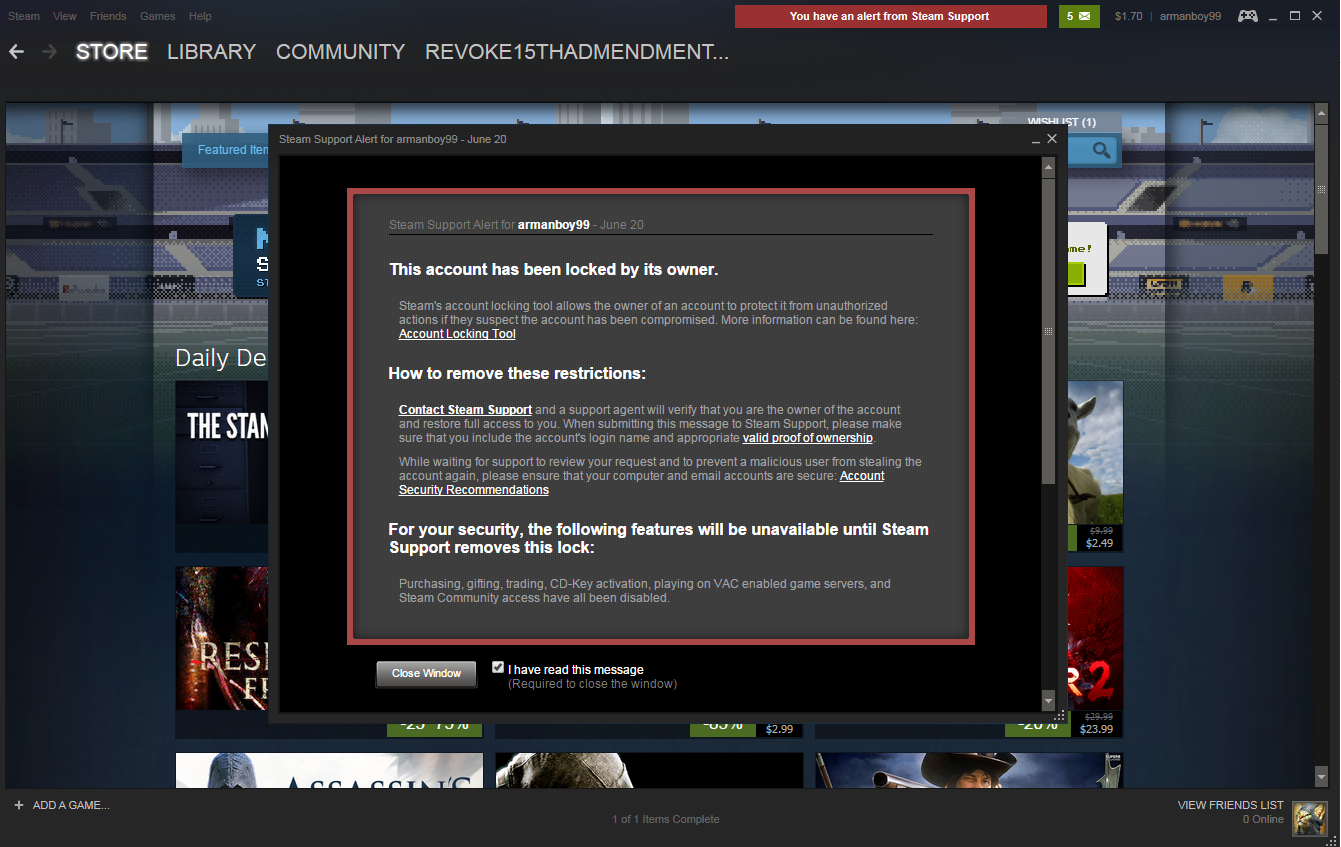Click the $2.49 price tag
Image resolution: width=1341 pixels, height=847 pixels.
(x=1100, y=543)
